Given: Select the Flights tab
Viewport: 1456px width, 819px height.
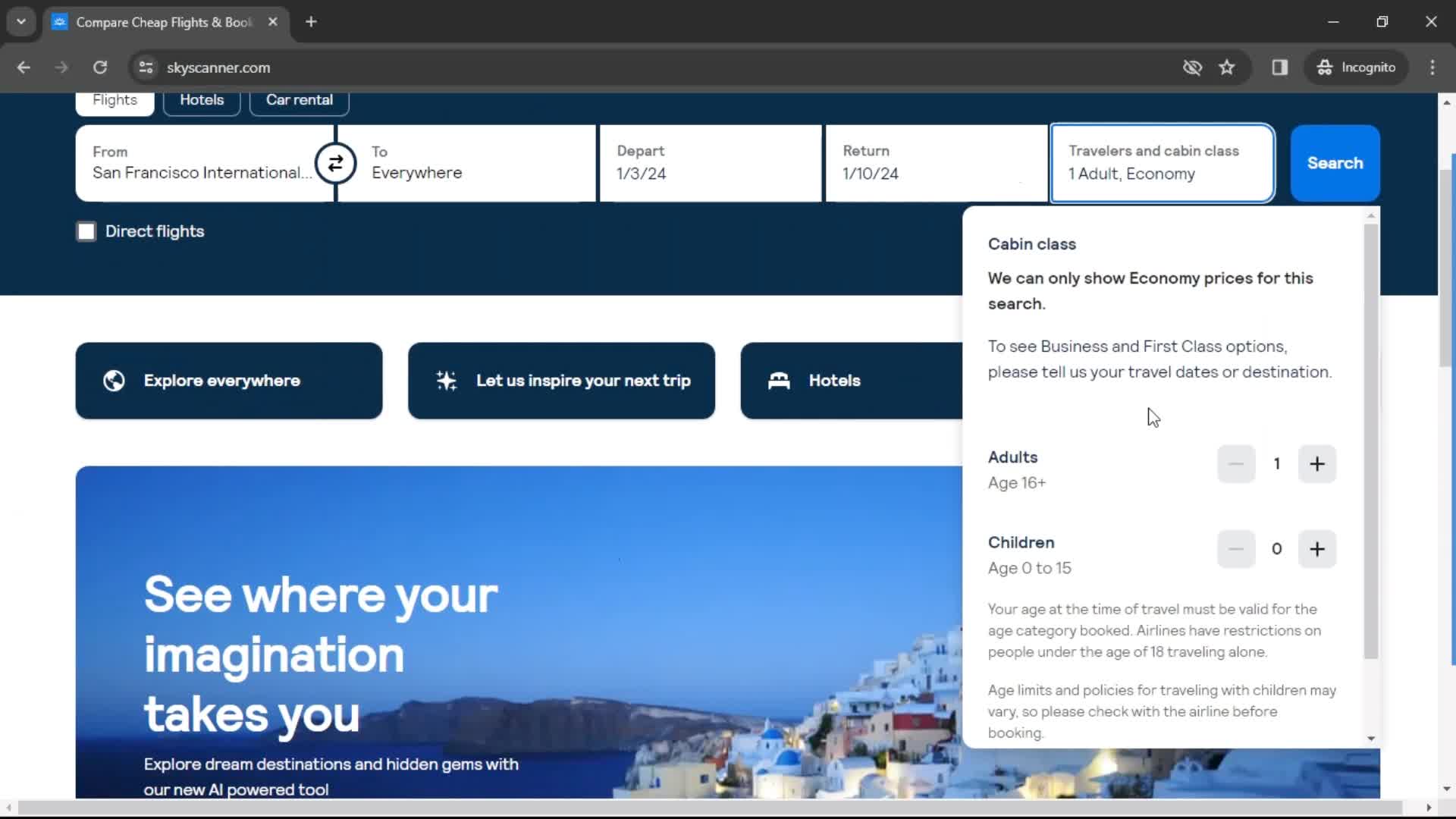Looking at the screenshot, I should click(115, 99).
